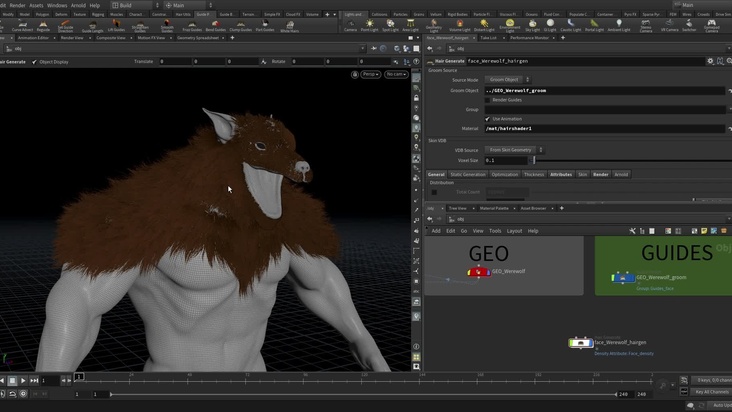This screenshot has height=412, width=732.
Task: Select the GEO_Werewolf node
Action: (x=479, y=272)
